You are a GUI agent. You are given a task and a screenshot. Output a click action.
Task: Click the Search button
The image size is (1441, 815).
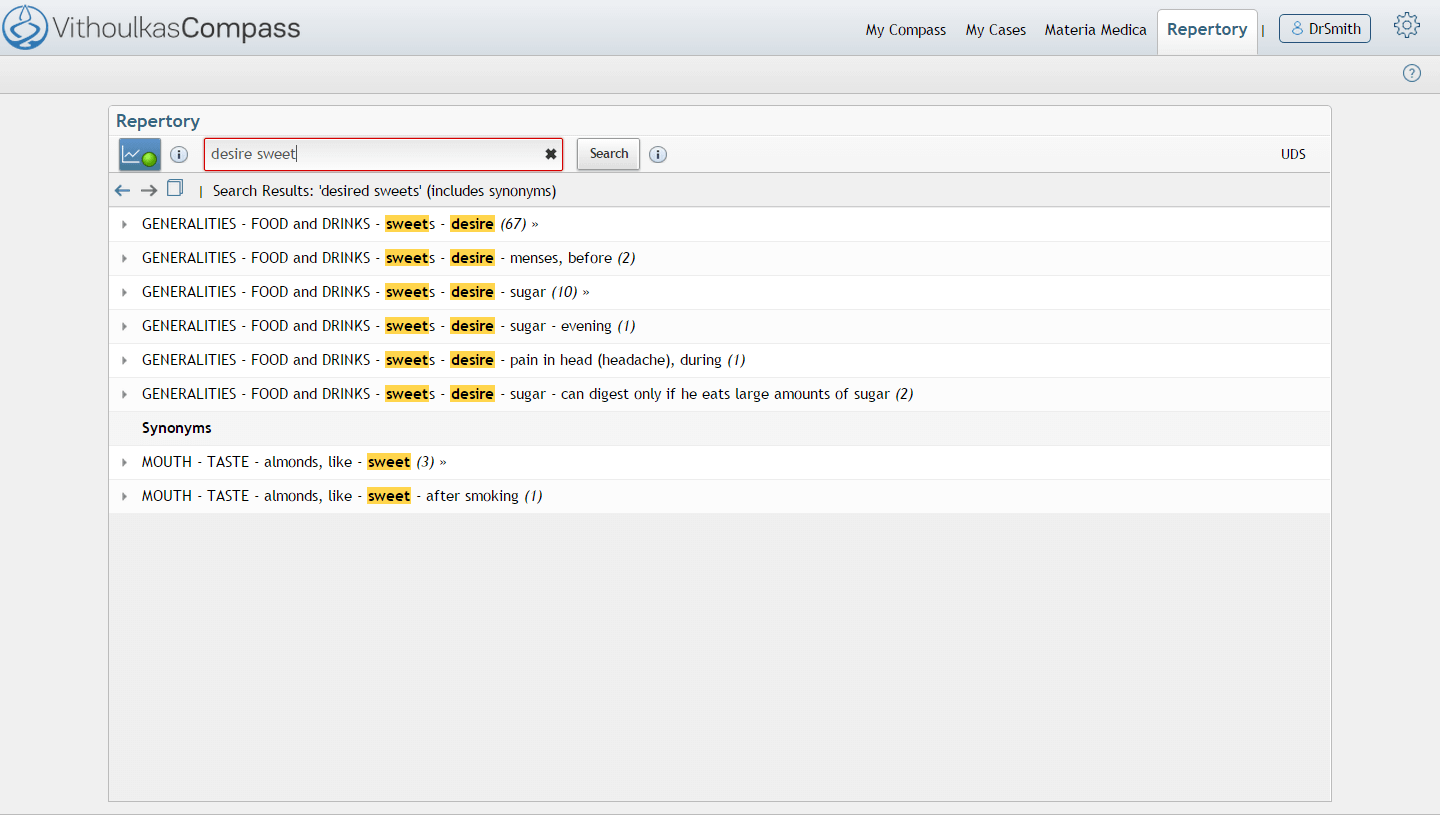(608, 154)
